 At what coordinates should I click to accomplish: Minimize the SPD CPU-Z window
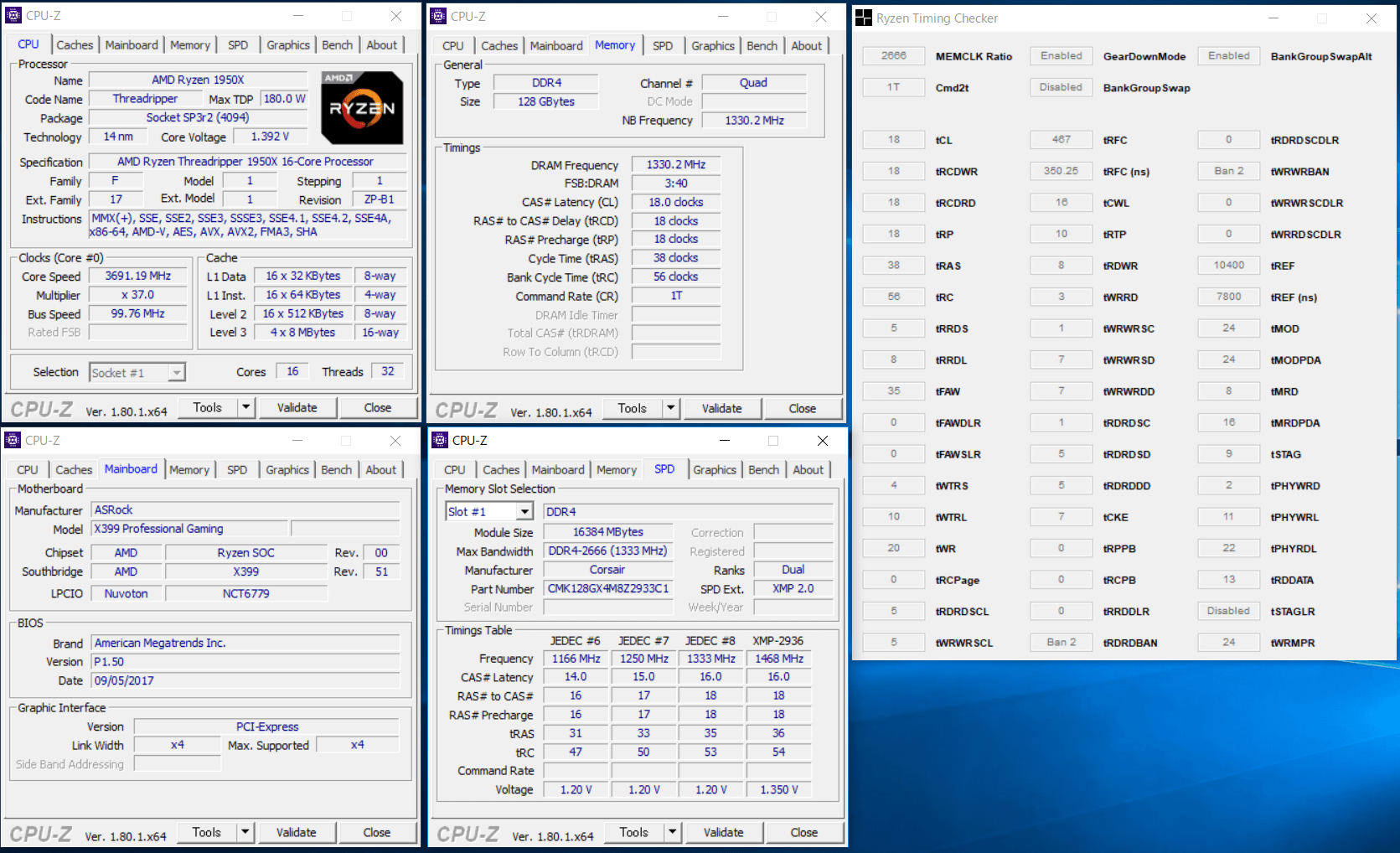click(x=725, y=441)
